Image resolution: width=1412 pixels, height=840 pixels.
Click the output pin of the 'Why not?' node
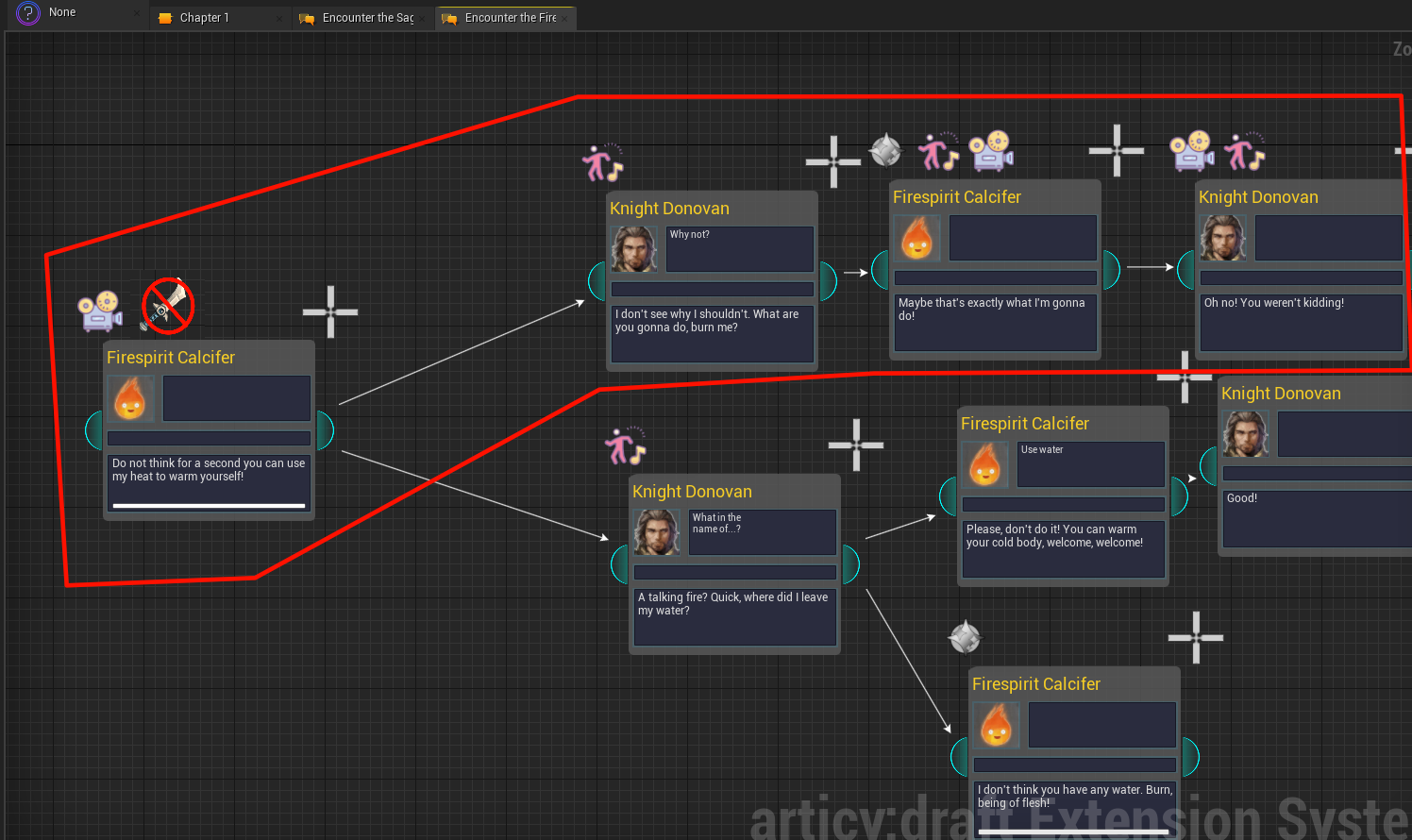click(828, 281)
